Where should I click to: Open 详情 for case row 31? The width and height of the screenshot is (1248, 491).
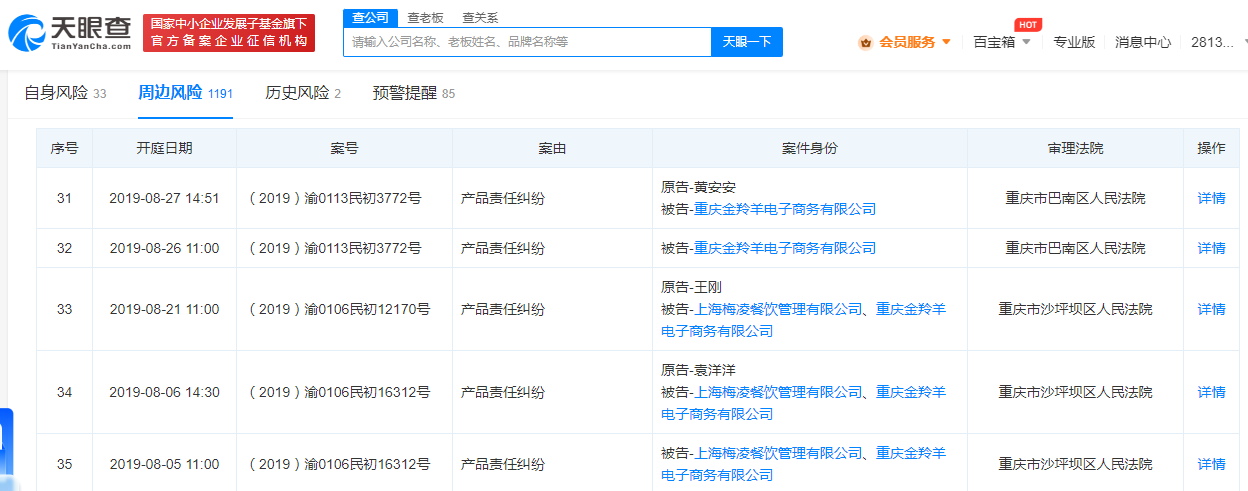(1211, 198)
